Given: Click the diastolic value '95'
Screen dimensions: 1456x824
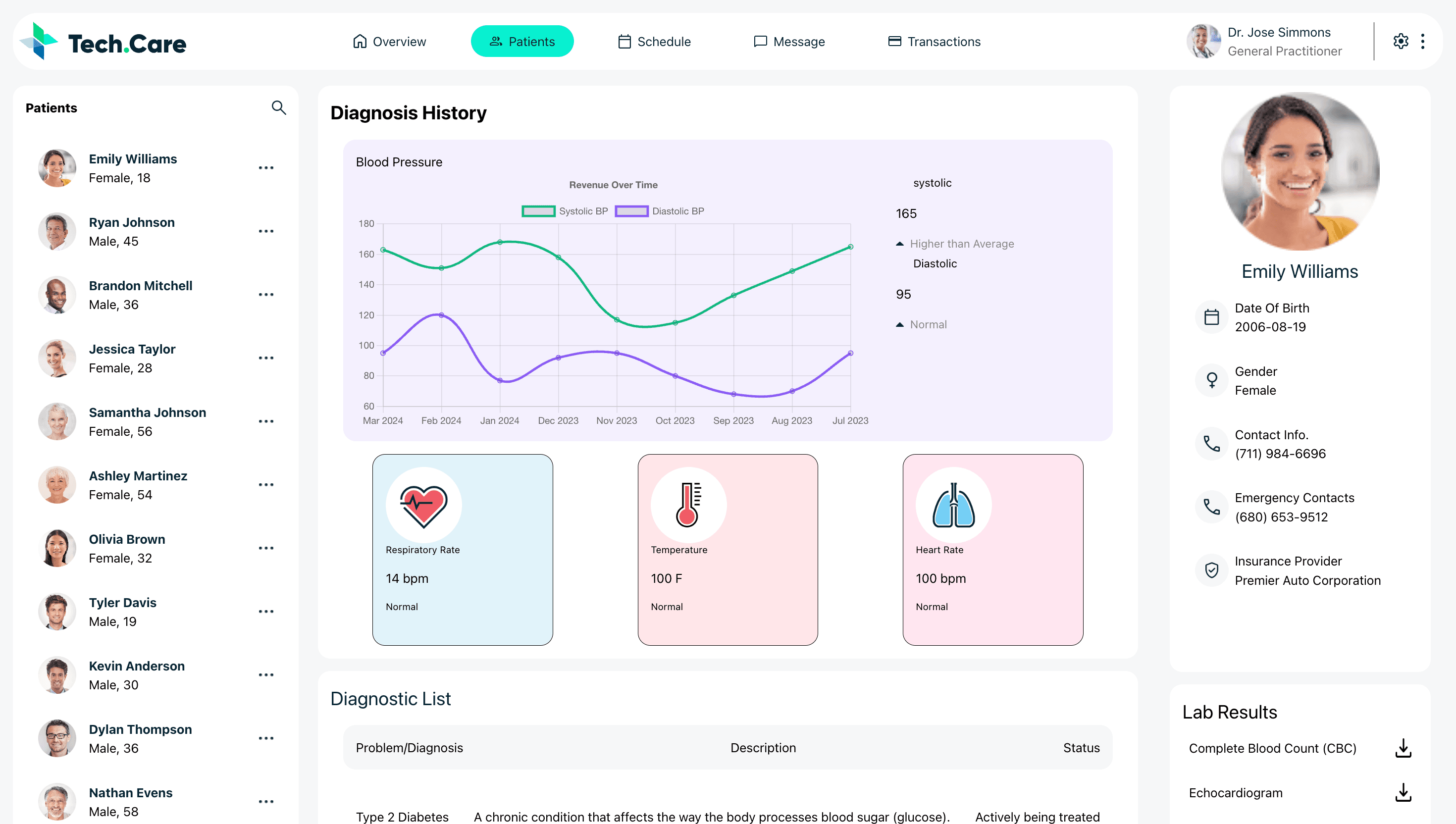Looking at the screenshot, I should (x=903, y=294).
